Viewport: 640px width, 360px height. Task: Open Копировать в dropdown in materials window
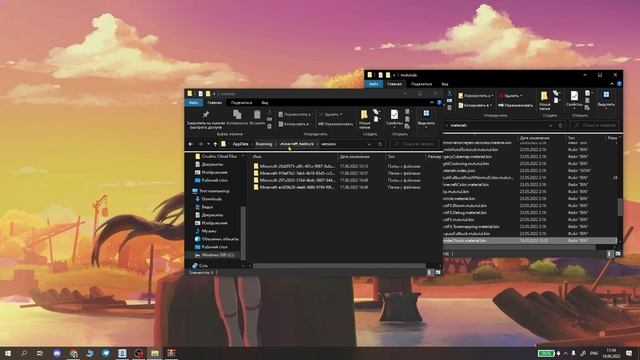point(474,105)
